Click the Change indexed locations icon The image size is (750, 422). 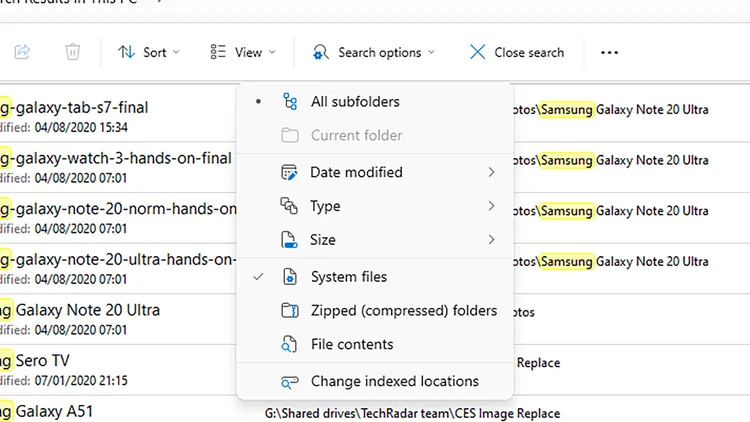coord(290,382)
